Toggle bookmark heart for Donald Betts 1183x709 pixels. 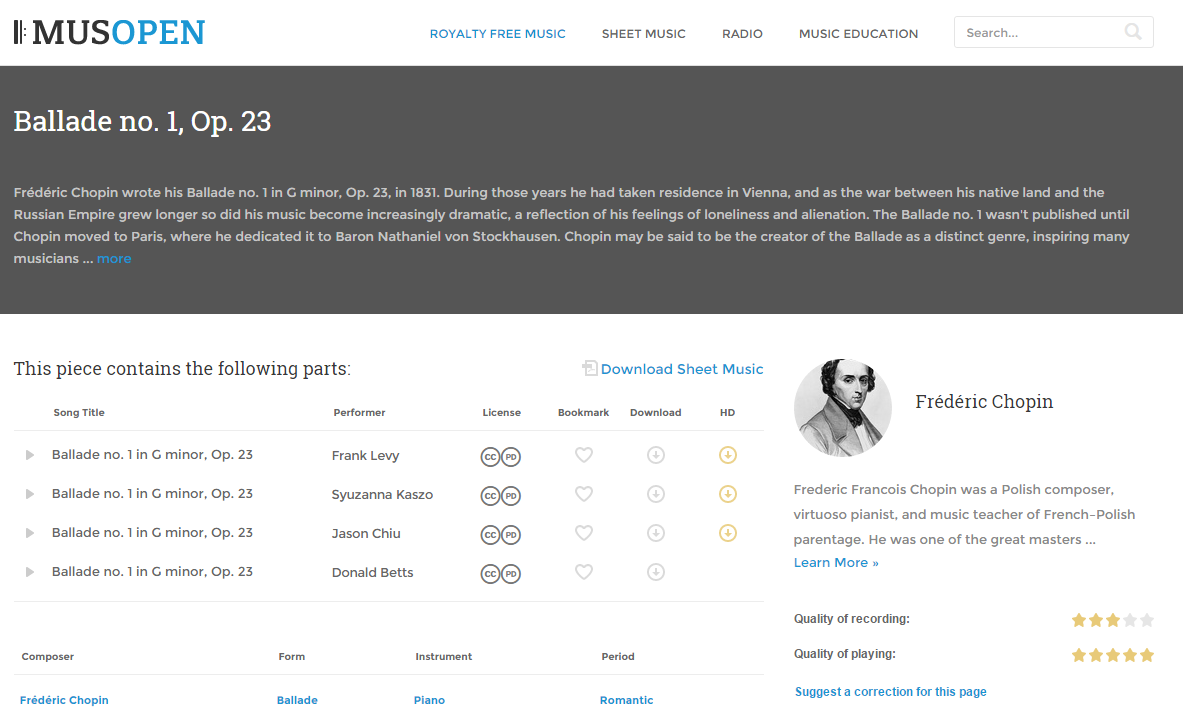click(584, 572)
